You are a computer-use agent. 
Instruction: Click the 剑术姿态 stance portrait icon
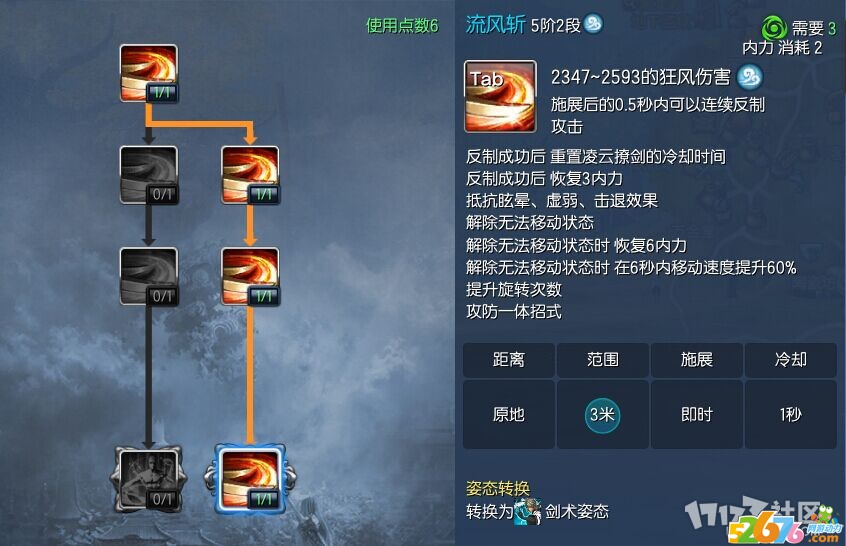coord(528,511)
